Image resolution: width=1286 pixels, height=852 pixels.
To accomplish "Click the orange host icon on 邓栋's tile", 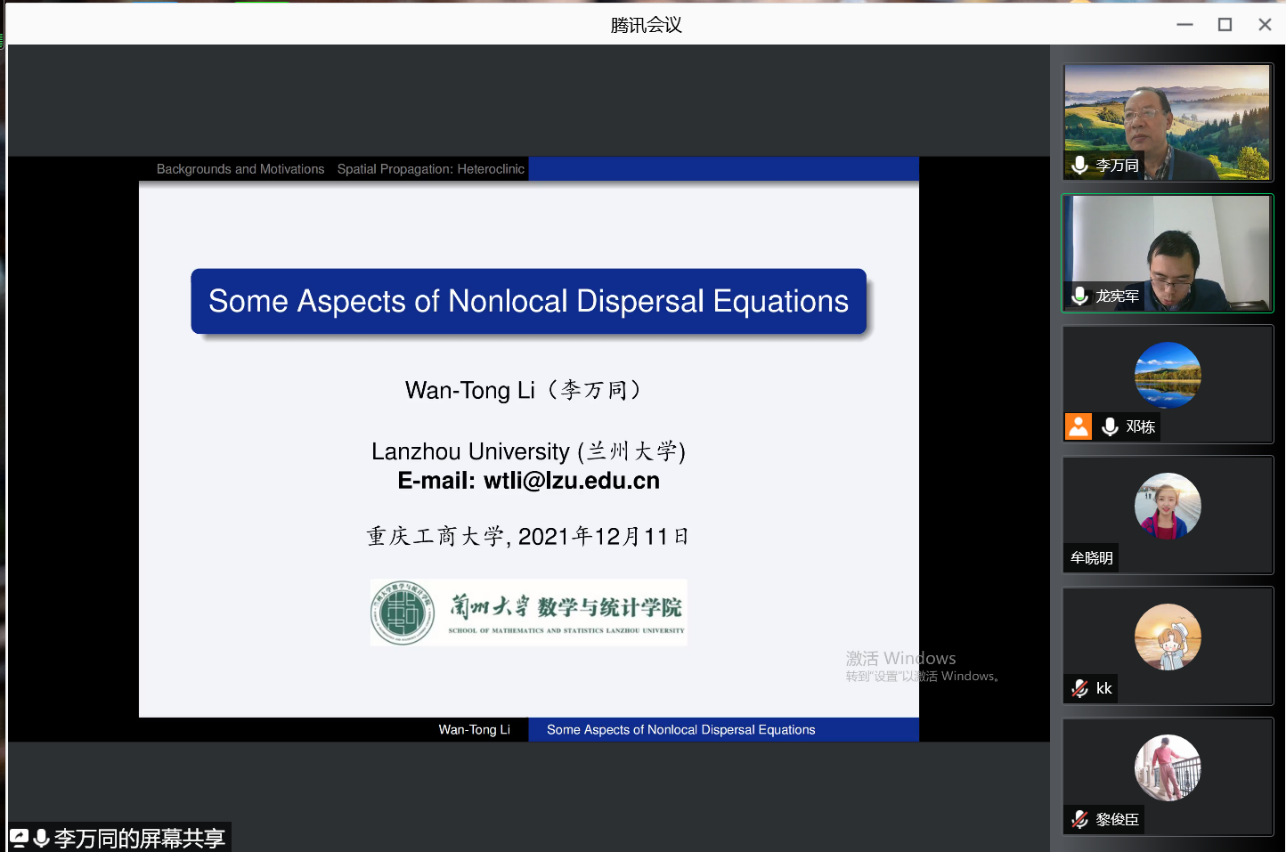I will coord(1078,427).
